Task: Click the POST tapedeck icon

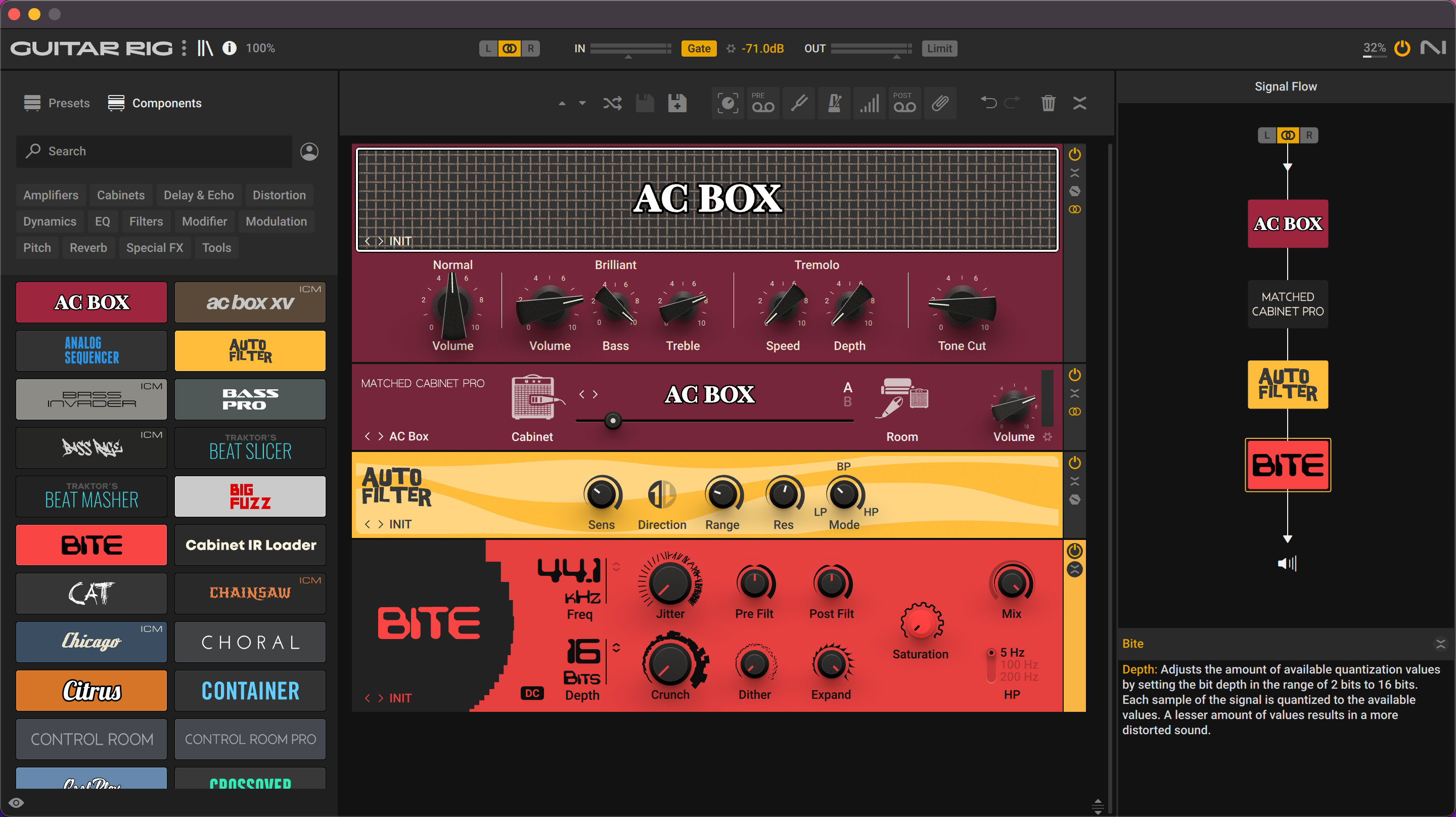Action: (904, 103)
